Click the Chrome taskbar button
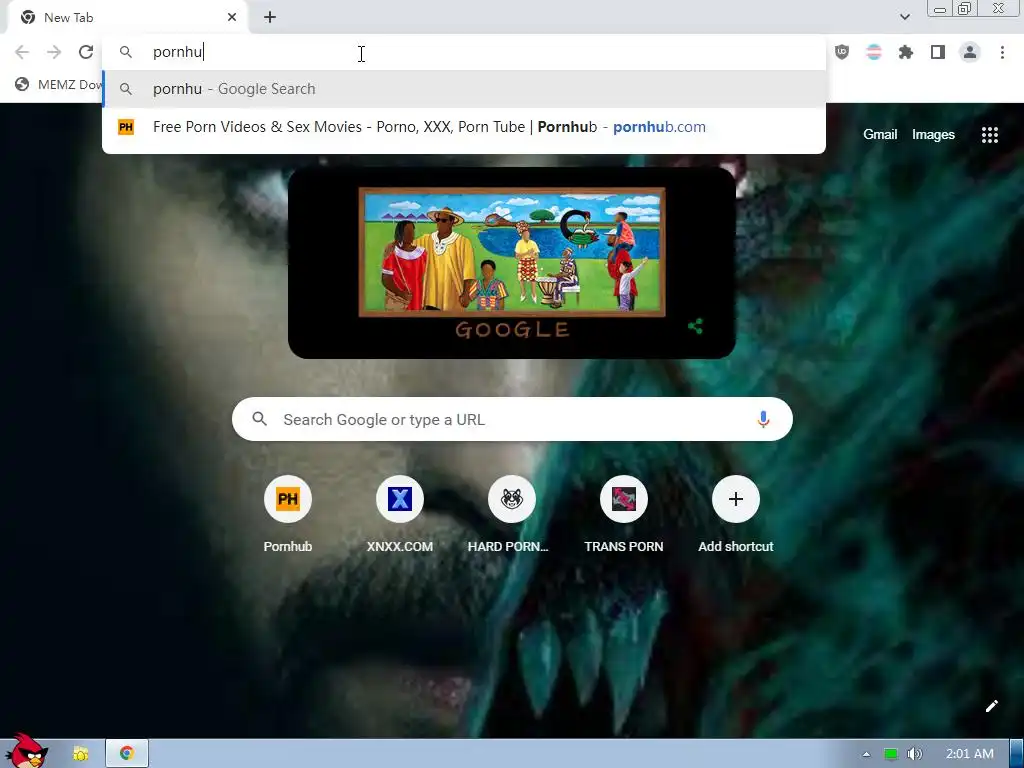 [x=127, y=754]
